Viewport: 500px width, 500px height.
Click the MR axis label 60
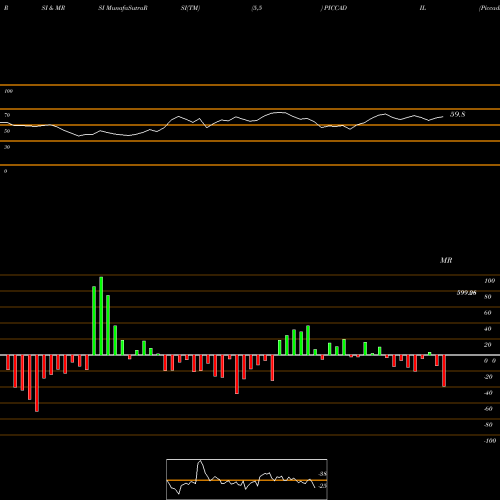point(488,313)
